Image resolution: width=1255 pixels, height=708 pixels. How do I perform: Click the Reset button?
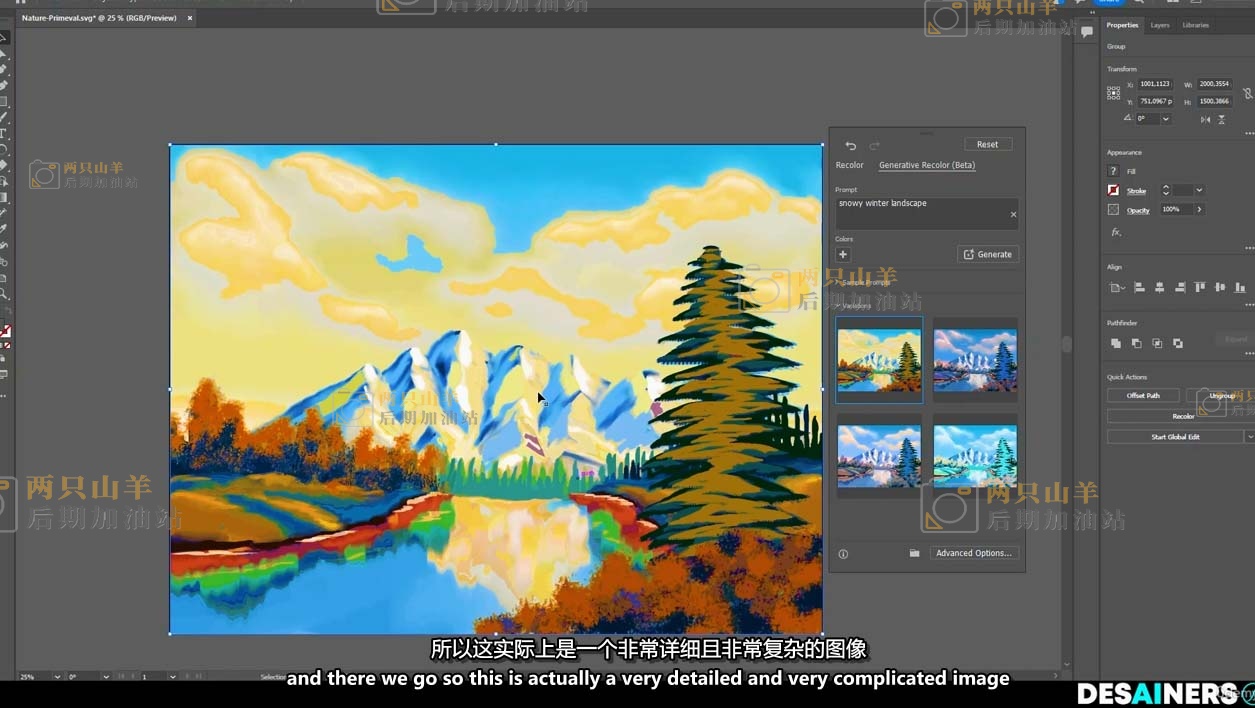click(x=987, y=144)
